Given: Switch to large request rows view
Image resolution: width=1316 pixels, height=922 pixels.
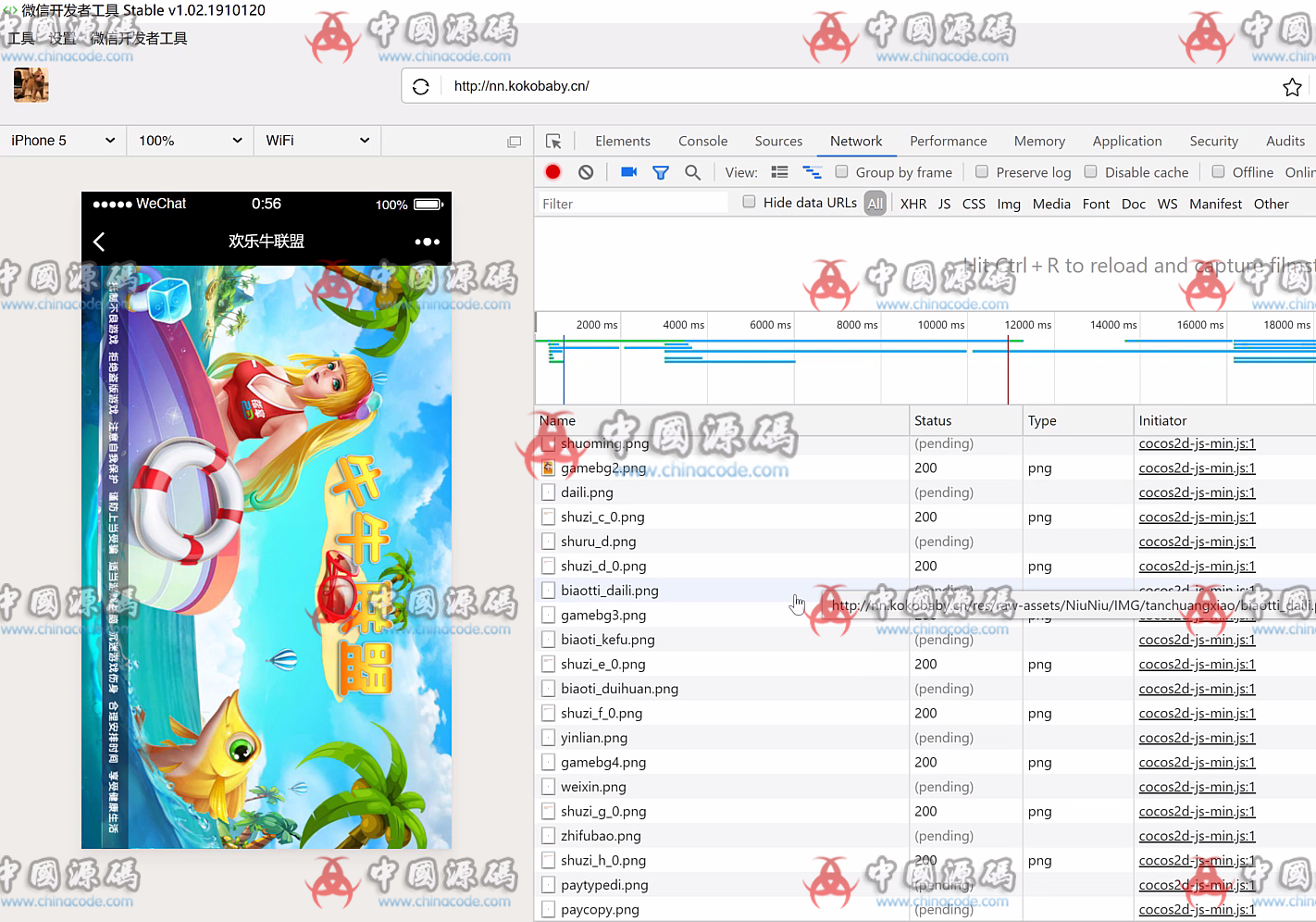Looking at the screenshot, I should pos(779,172).
